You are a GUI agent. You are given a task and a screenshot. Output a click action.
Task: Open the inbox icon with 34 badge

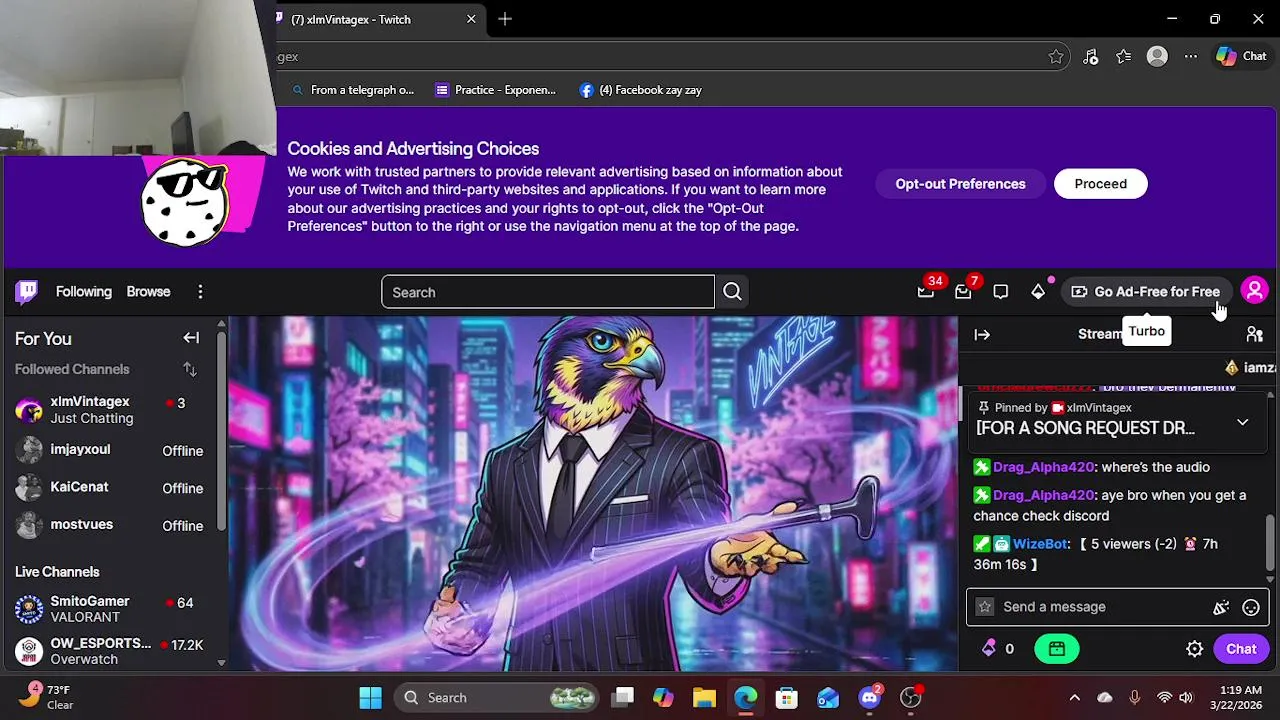point(926,291)
